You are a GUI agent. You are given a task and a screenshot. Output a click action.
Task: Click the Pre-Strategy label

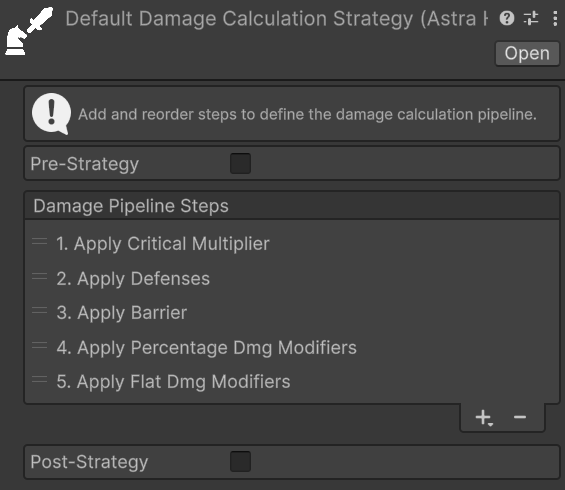[x=84, y=164]
